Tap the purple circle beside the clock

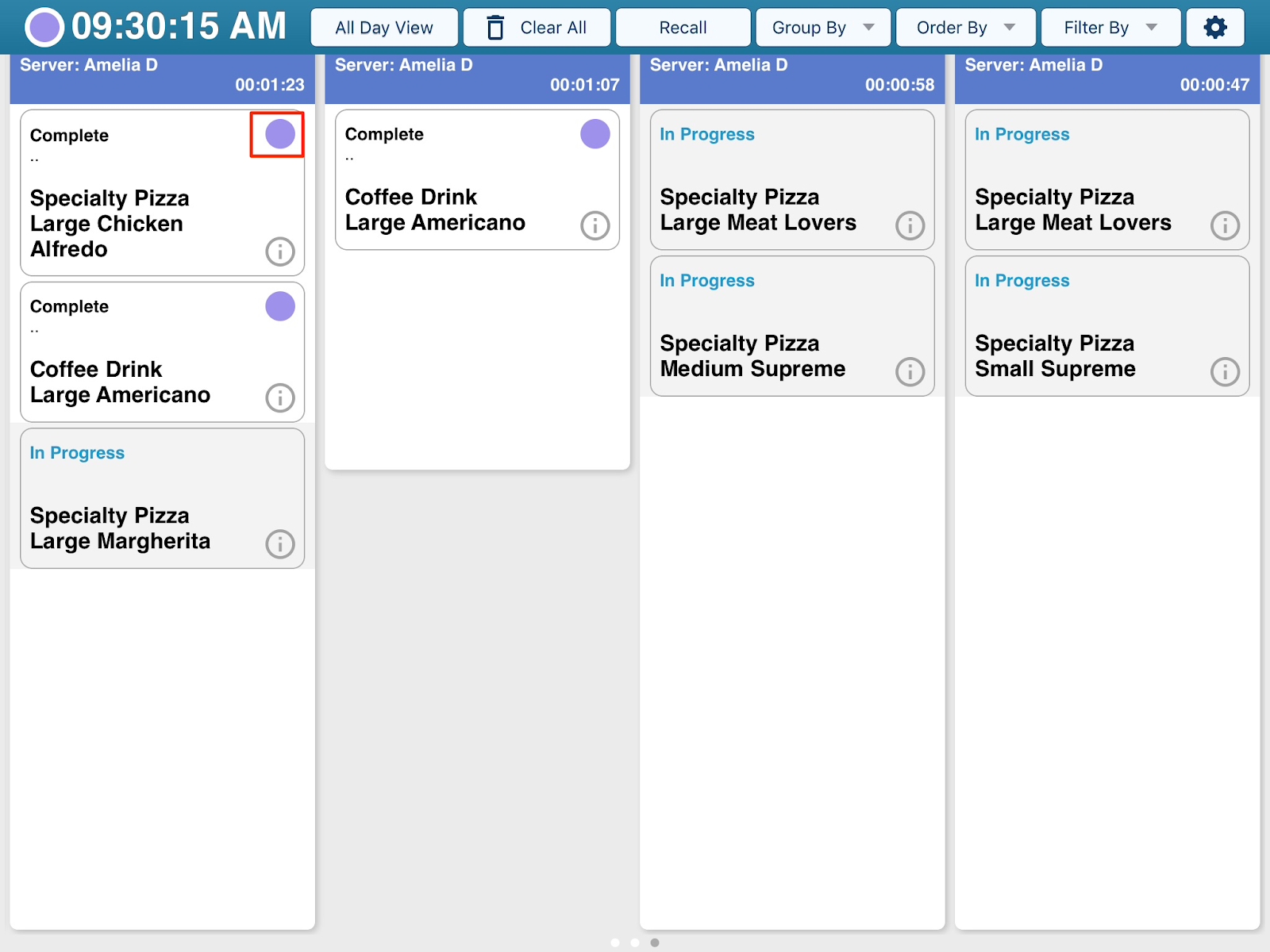tap(44, 28)
